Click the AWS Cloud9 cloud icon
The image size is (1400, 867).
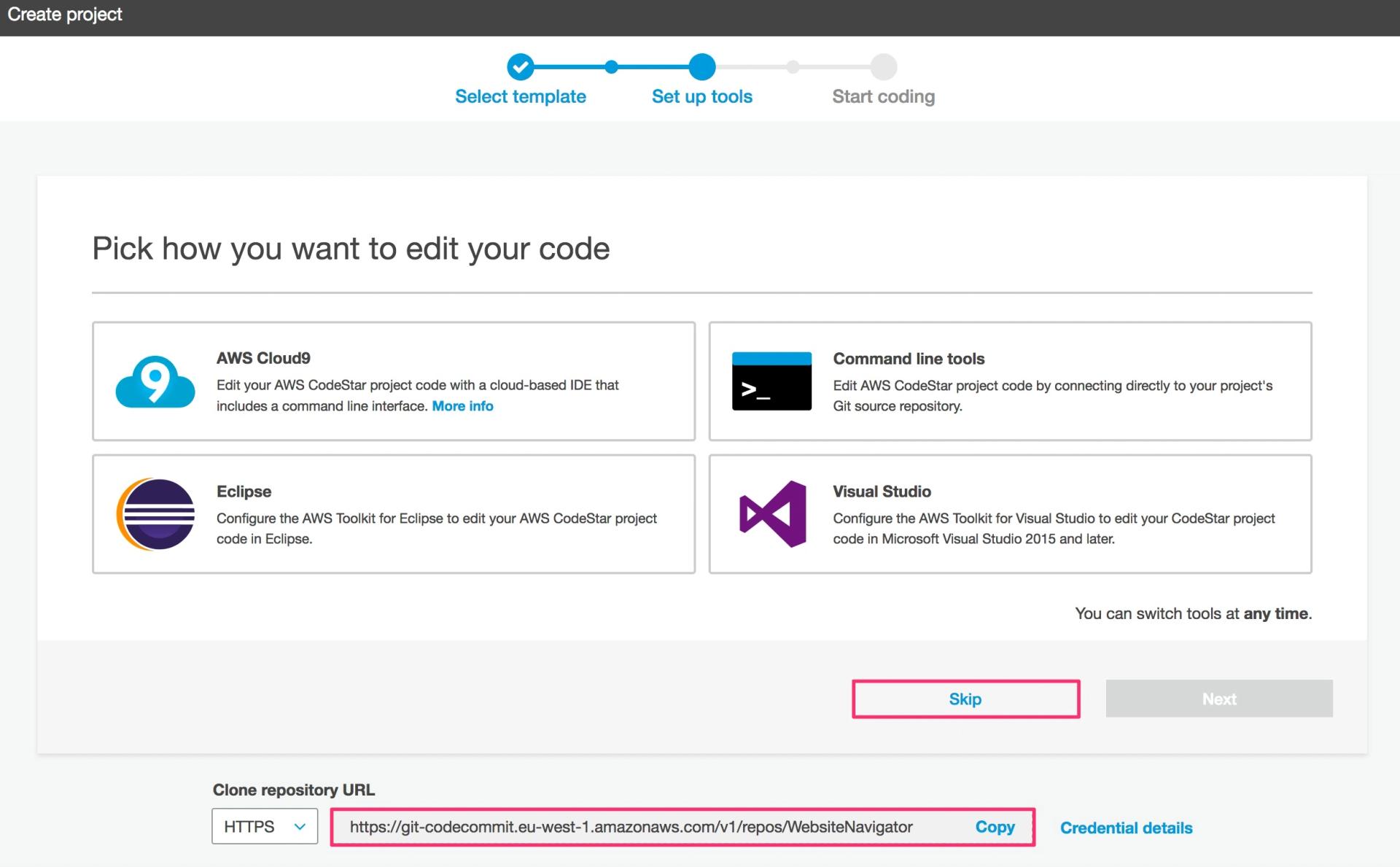tap(155, 381)
